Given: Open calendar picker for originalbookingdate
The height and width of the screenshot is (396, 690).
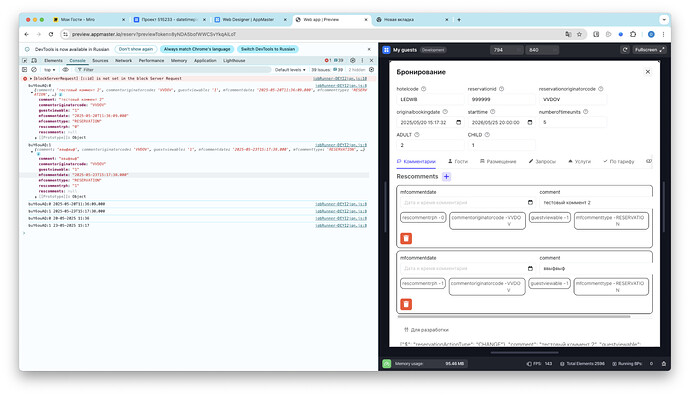Looking at the screenshot, I should point(459,122).
